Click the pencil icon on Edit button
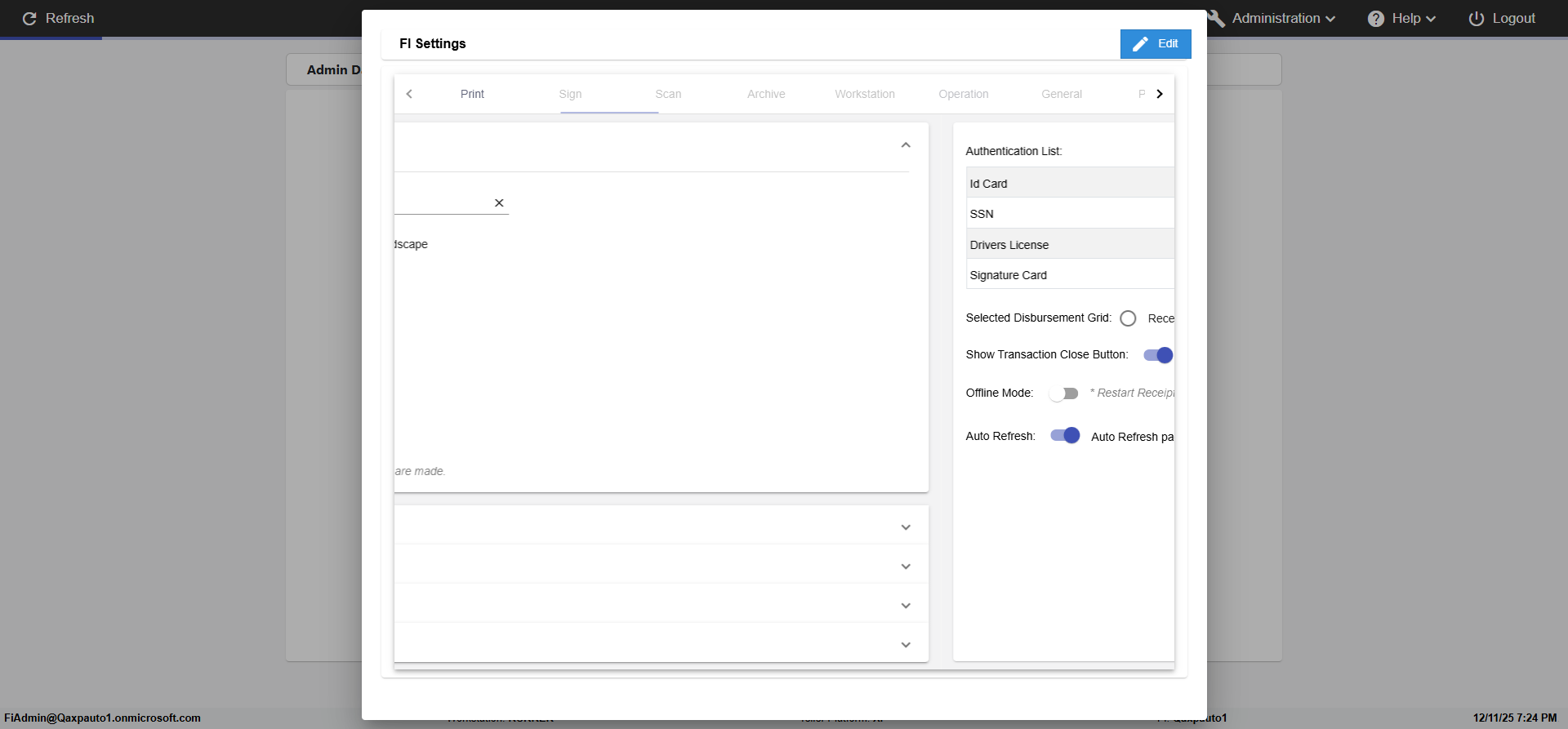The width and height of the screenshot is (1568, 729). coord(1140,44)
